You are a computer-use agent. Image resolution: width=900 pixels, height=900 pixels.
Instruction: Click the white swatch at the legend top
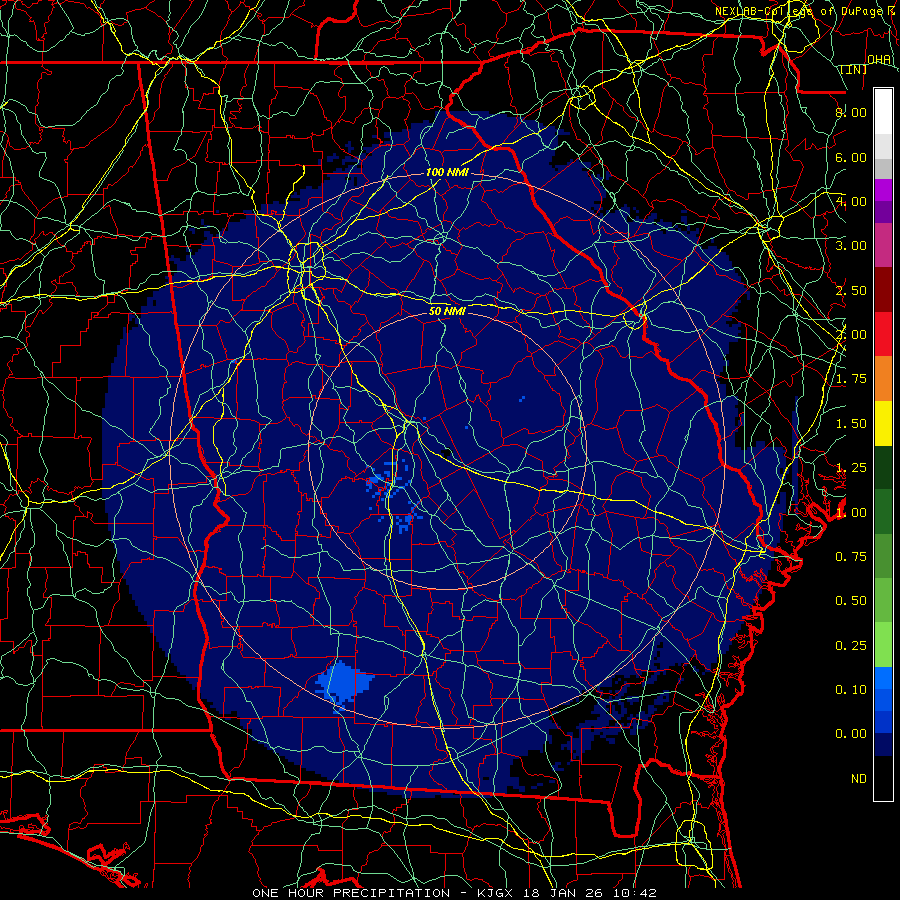coord(883,112)
